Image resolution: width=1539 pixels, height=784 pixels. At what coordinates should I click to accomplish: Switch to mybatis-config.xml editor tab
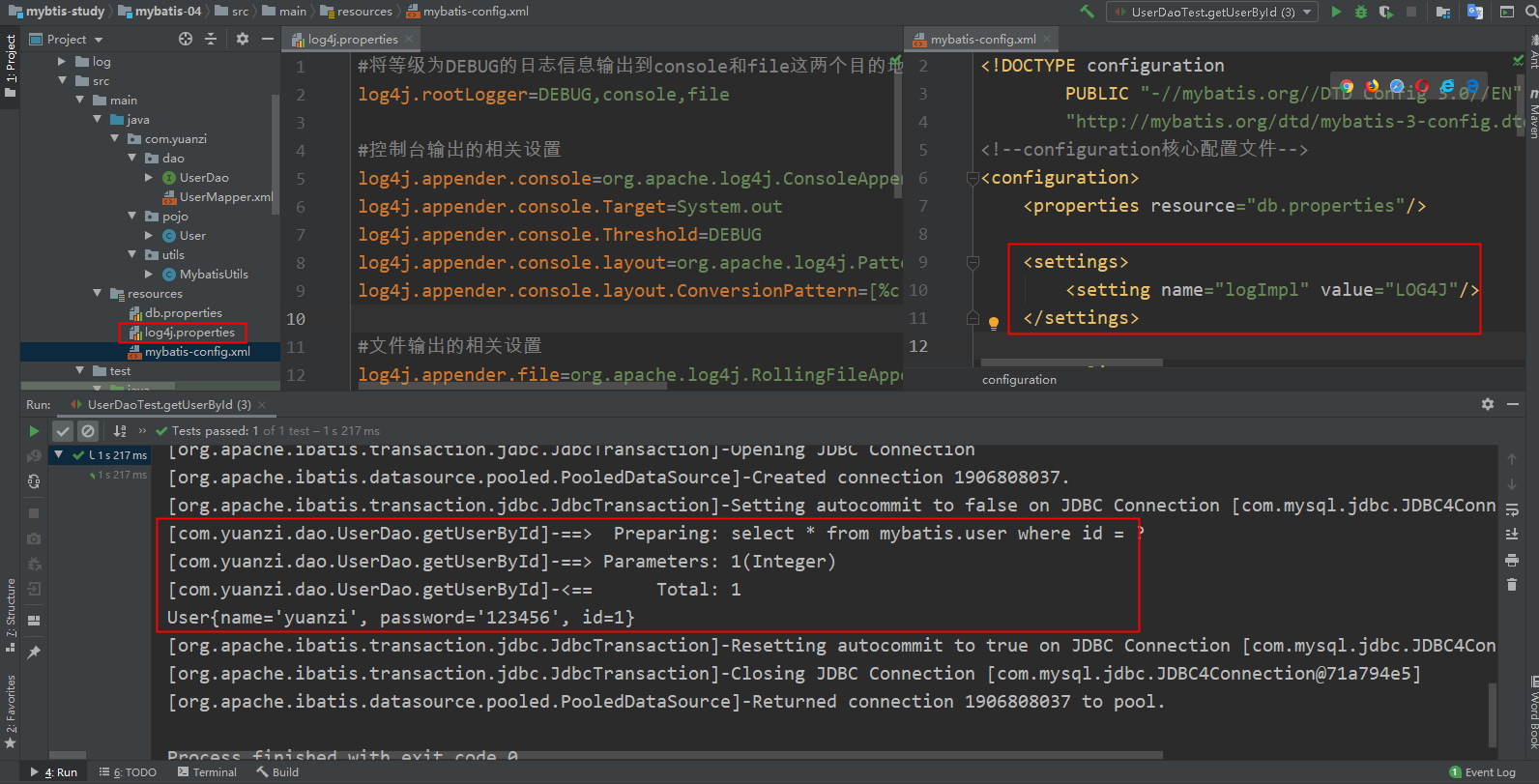pyautogui.click(x=982, y=39)
